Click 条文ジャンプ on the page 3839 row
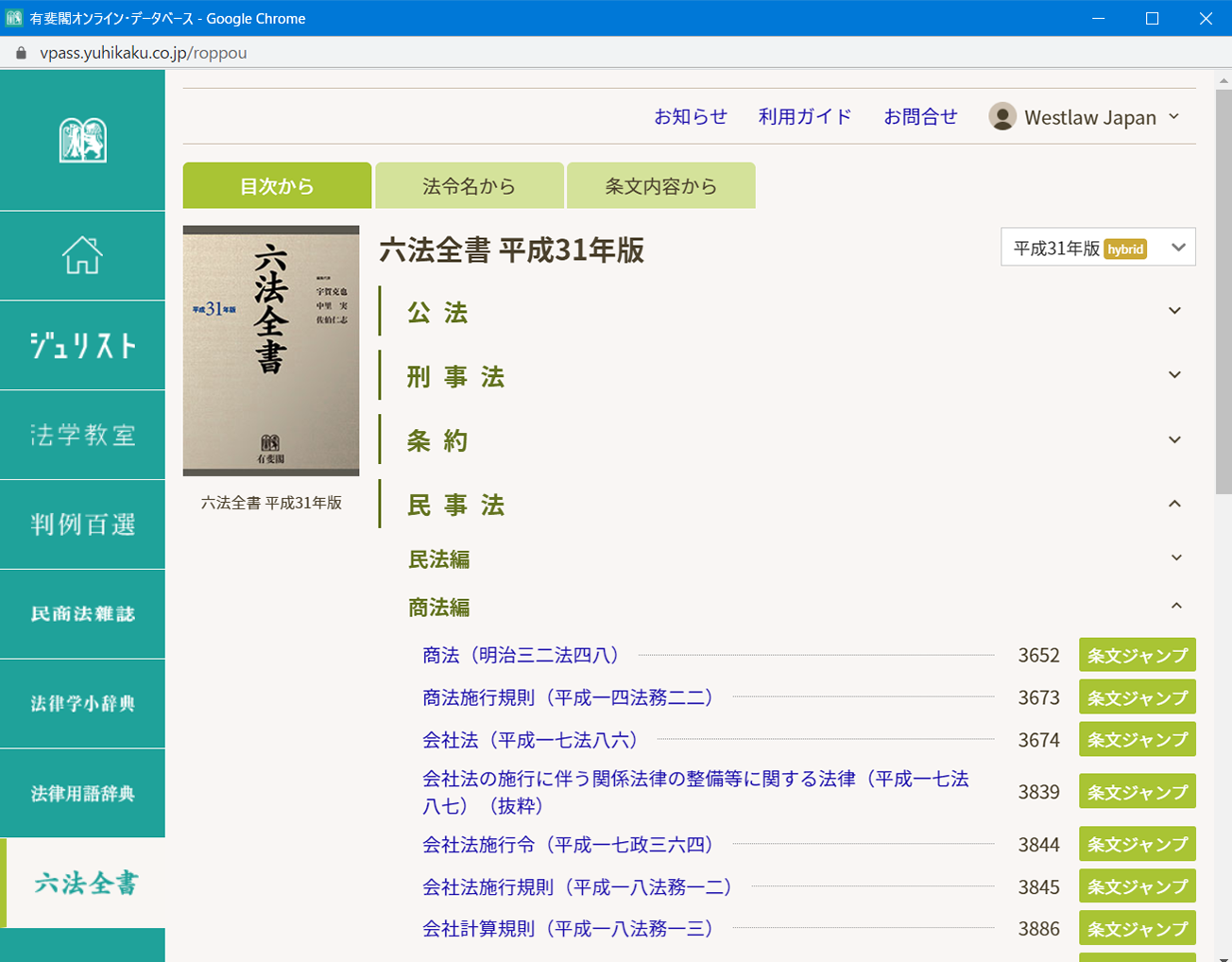The height and width of the screenshot is (962, 1232). (1138, 792)
